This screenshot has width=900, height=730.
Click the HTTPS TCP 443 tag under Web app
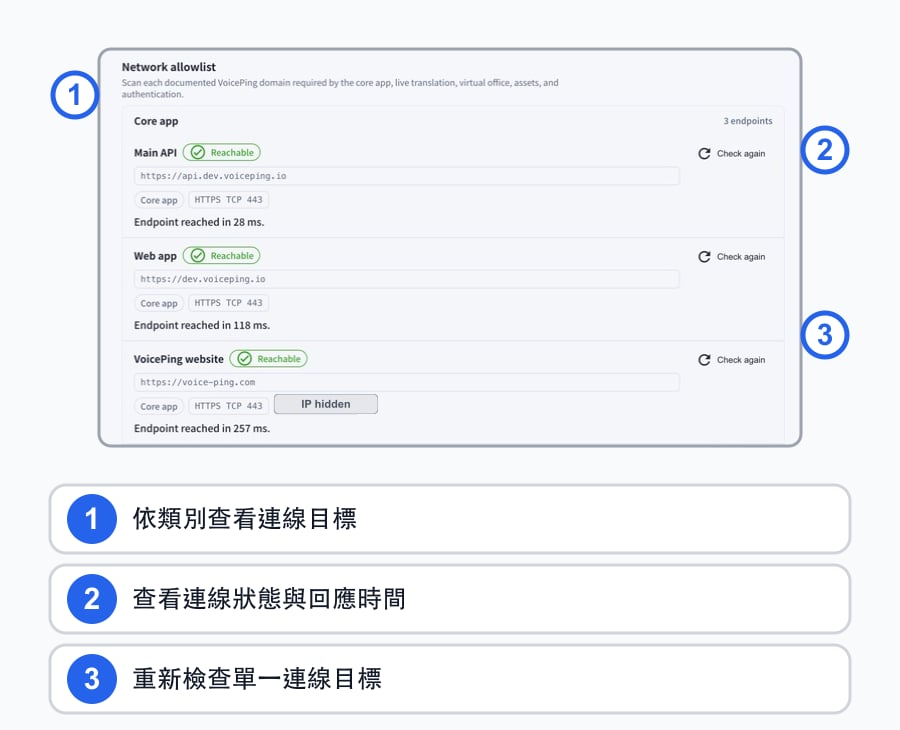[x=228, y=303]
